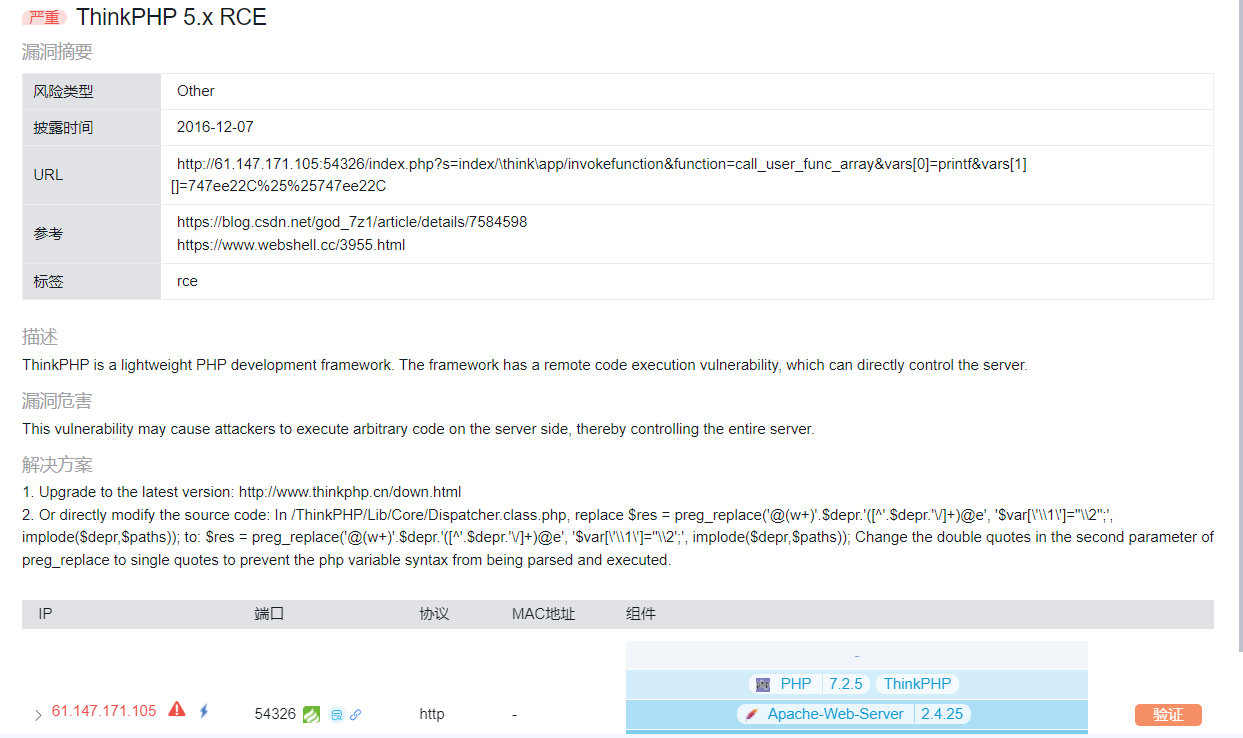
Task: Click the blue search icon beside port 54326
Action: [337, 715]
